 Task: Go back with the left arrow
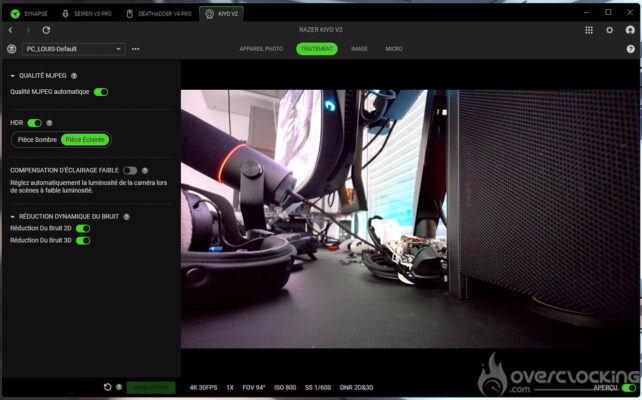(x=11, y=30)
